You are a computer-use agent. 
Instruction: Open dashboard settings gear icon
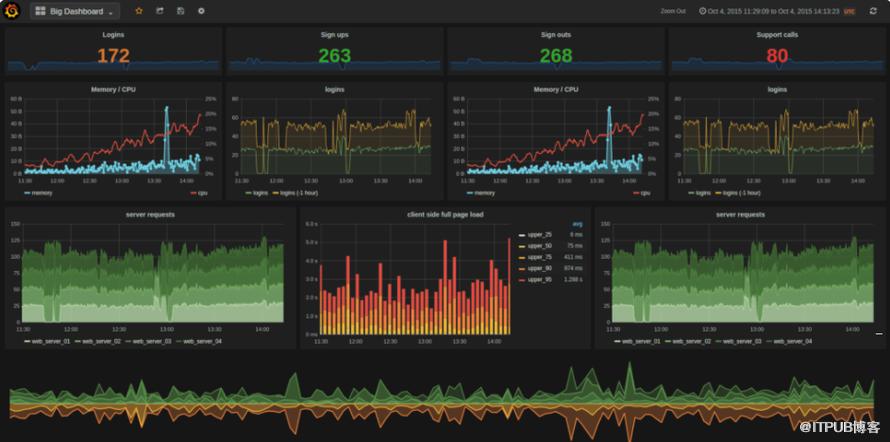[201, 11]
